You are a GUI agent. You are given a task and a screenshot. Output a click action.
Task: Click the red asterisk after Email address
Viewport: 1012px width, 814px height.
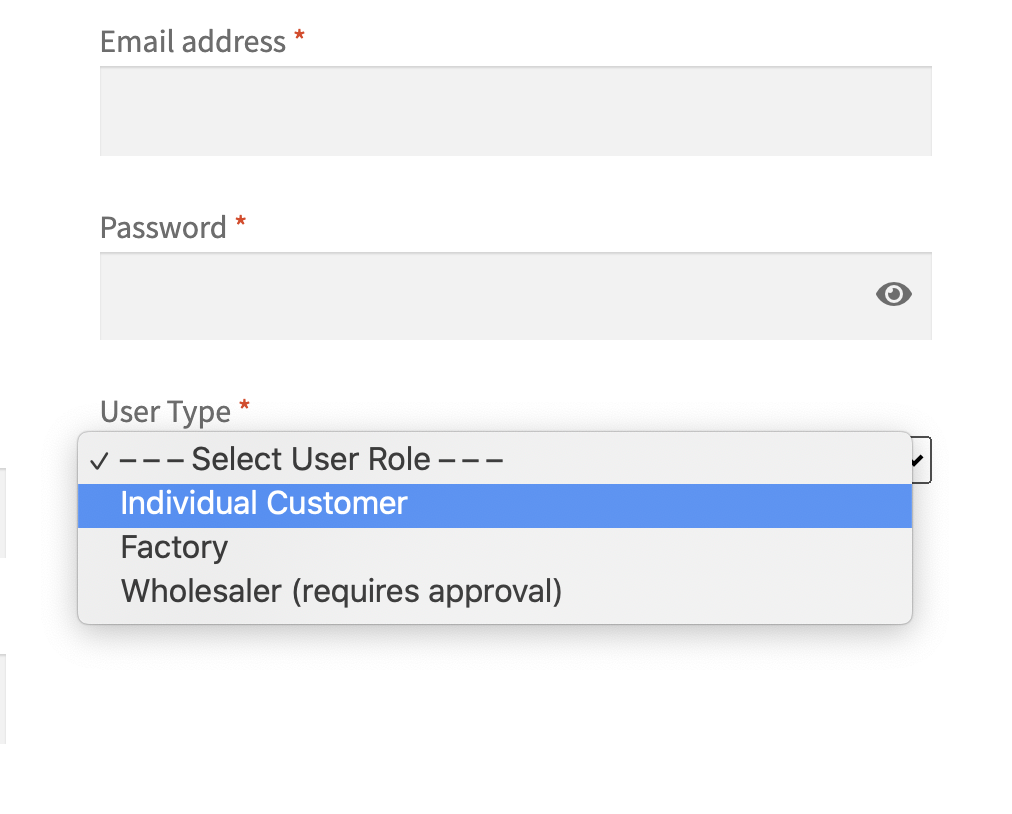tap(299, 36)
